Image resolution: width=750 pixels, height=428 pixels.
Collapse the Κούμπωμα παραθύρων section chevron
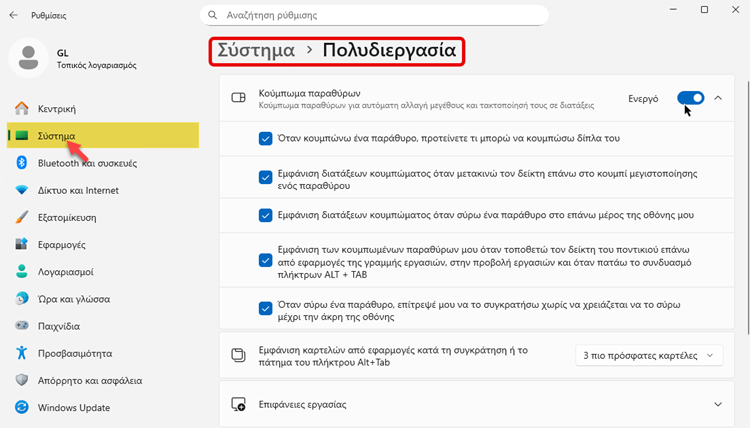click(717, 98)
